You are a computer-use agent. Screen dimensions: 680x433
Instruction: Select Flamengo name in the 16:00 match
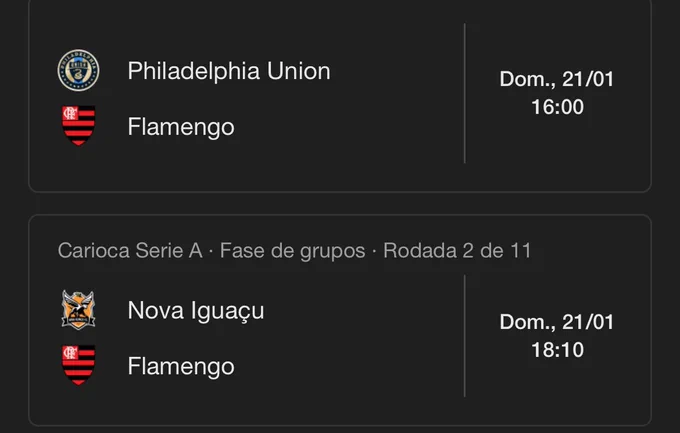click(181, 127)
